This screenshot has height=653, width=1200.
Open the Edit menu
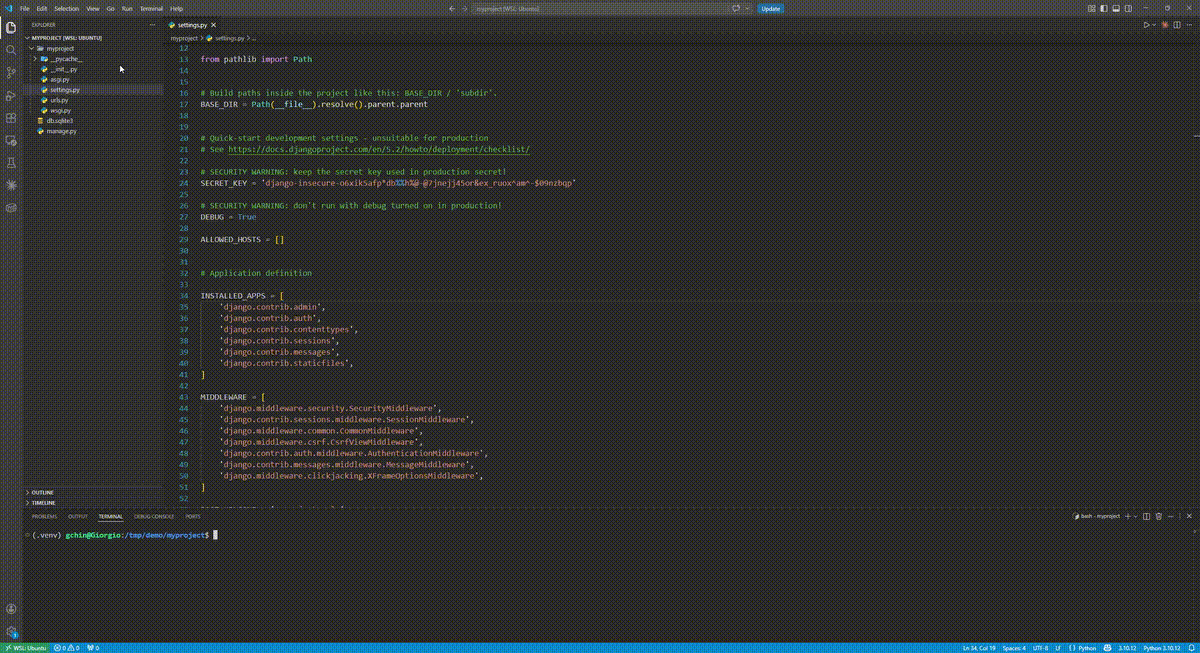42,8
